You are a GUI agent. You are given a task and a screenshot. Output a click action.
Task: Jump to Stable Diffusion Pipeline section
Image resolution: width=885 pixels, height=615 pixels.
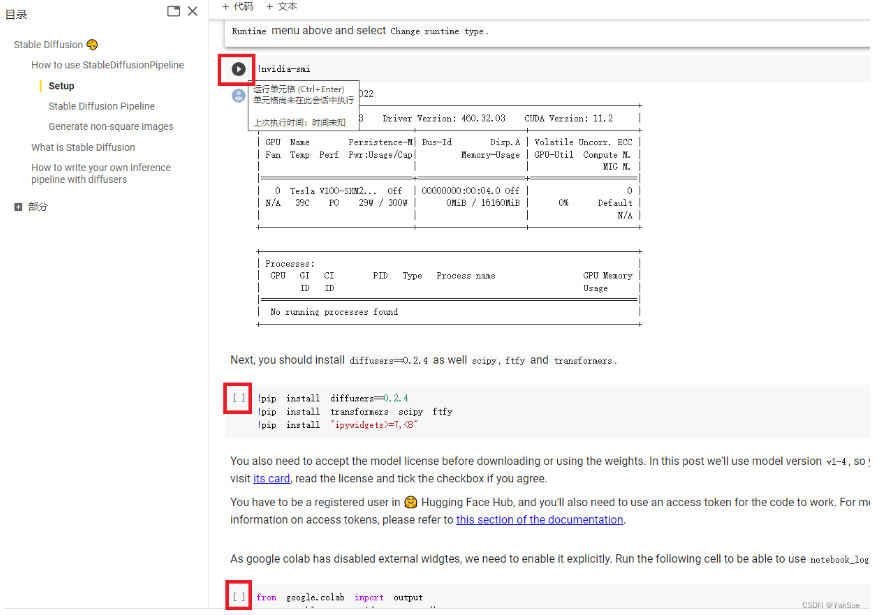102,106
